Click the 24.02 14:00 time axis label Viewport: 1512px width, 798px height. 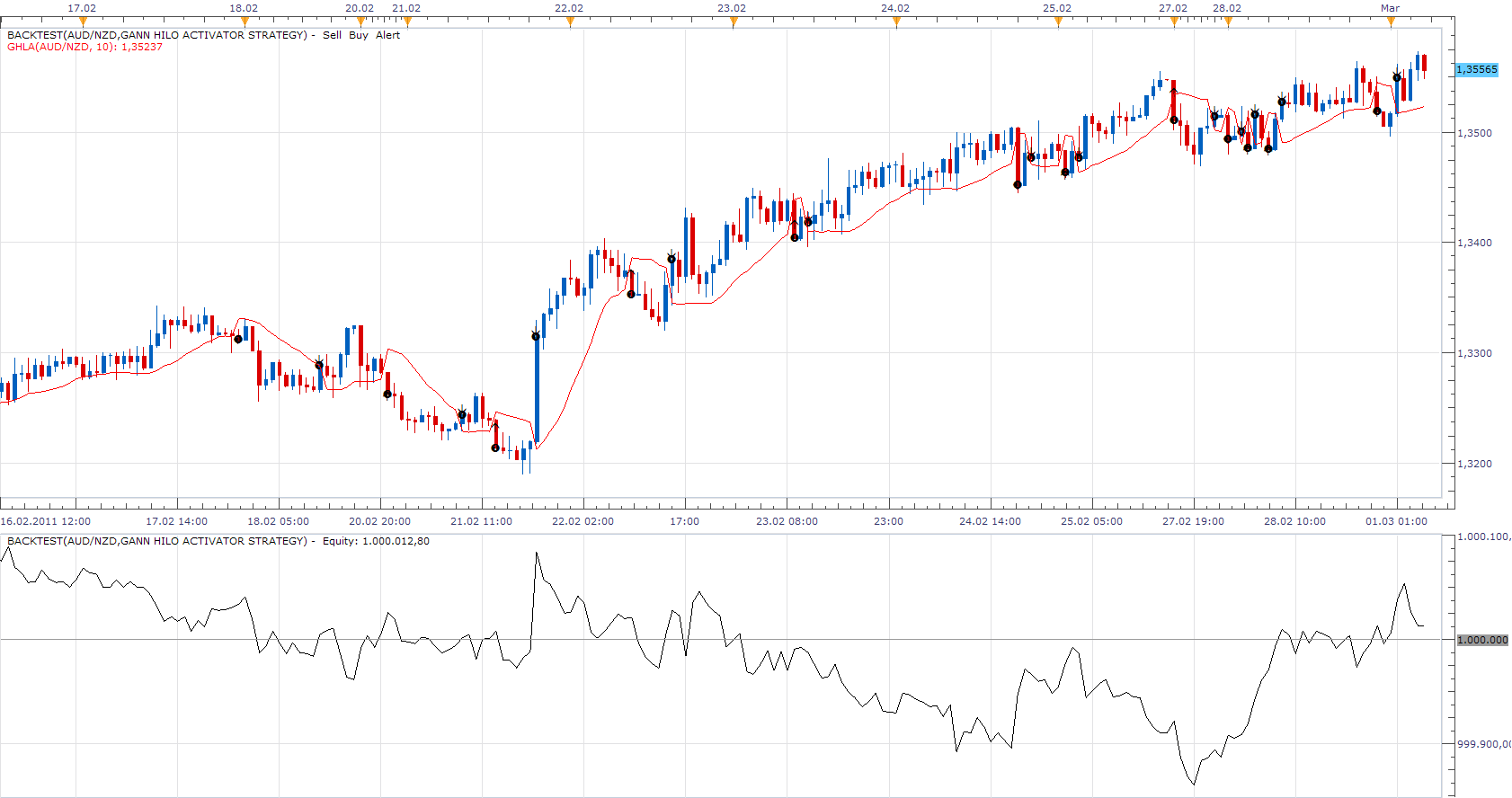coord(991,521)
